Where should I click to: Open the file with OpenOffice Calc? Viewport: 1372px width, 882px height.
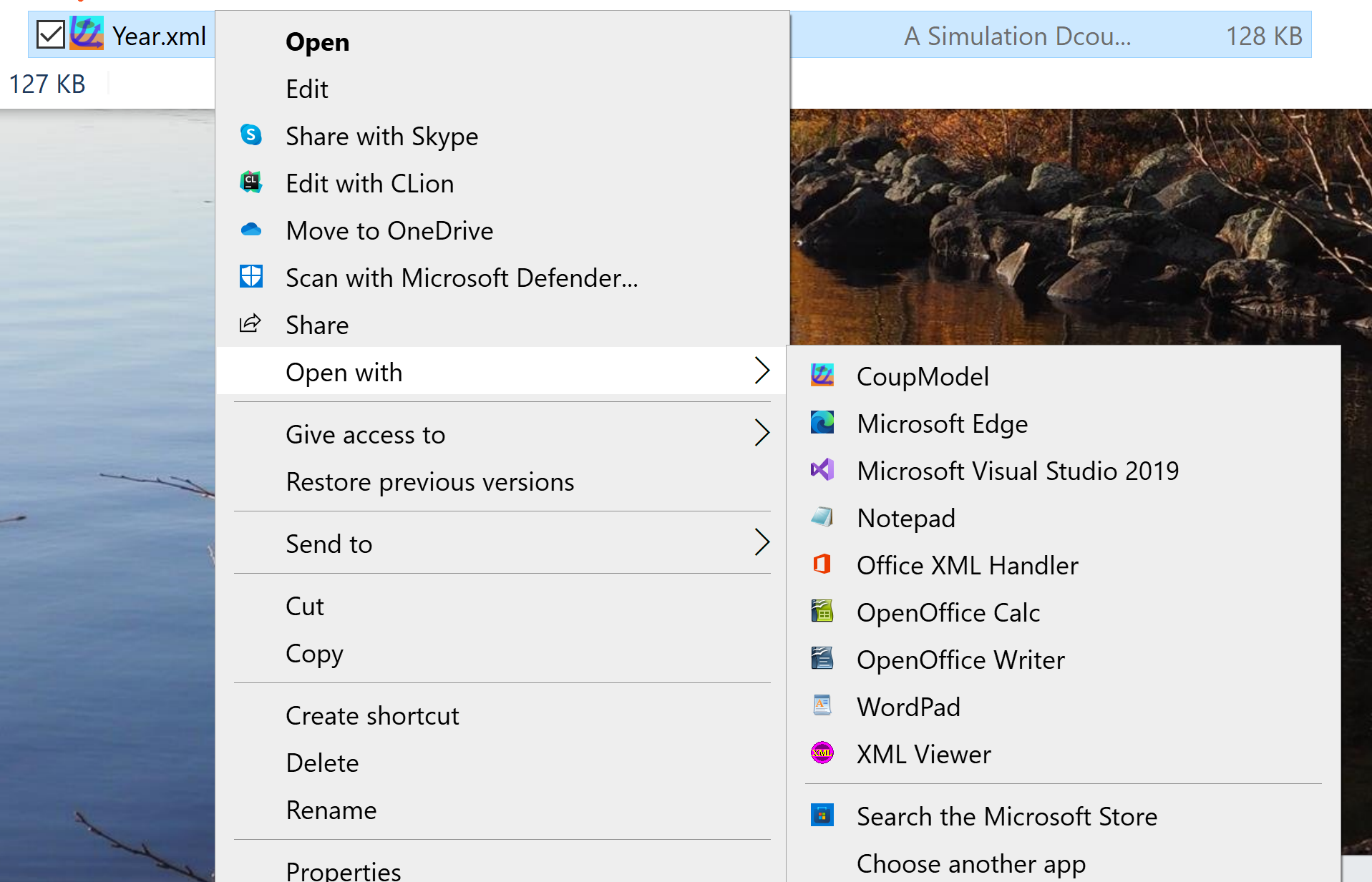coord(1064,612)
